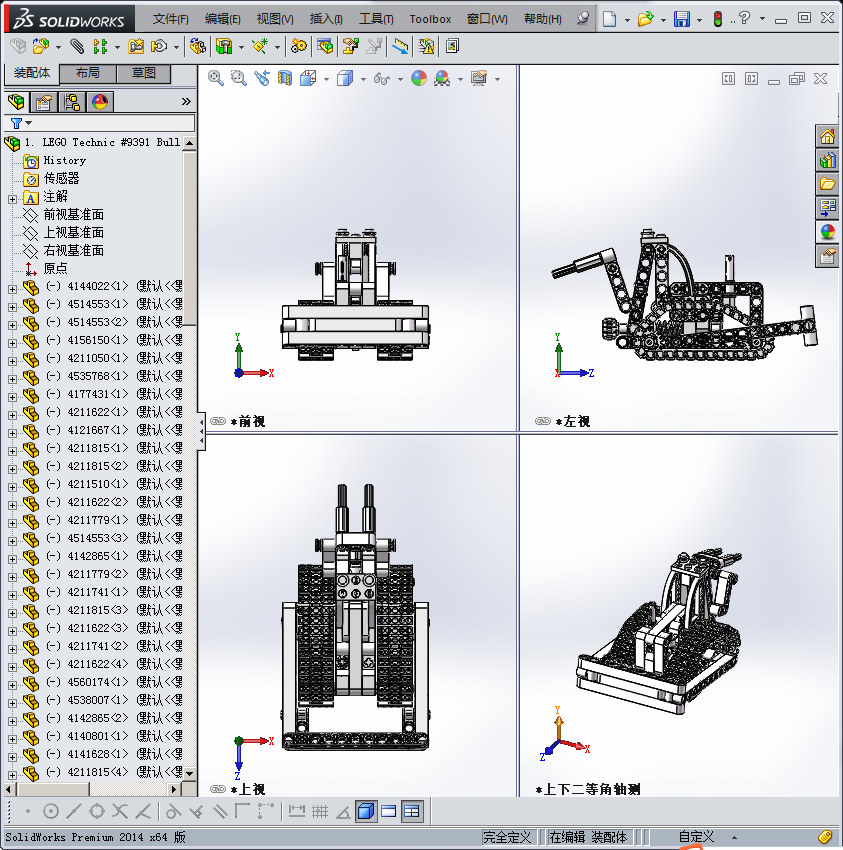Click the New Motion Study icon
This screenshot has width=843, height=850.
[298, 47]
